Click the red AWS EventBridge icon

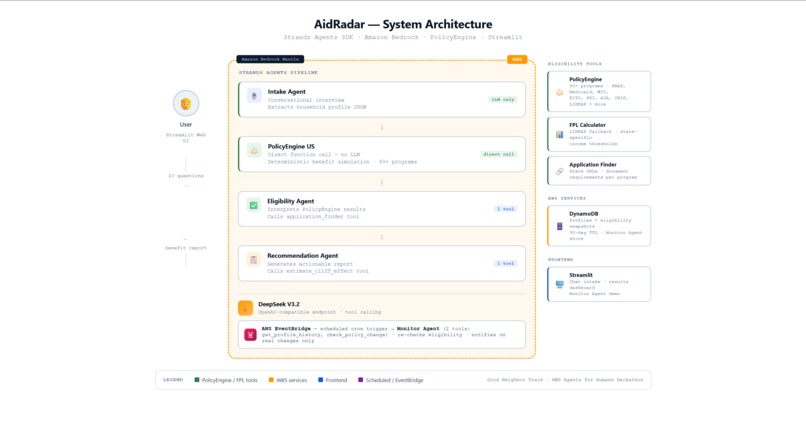tap(250, 335)
